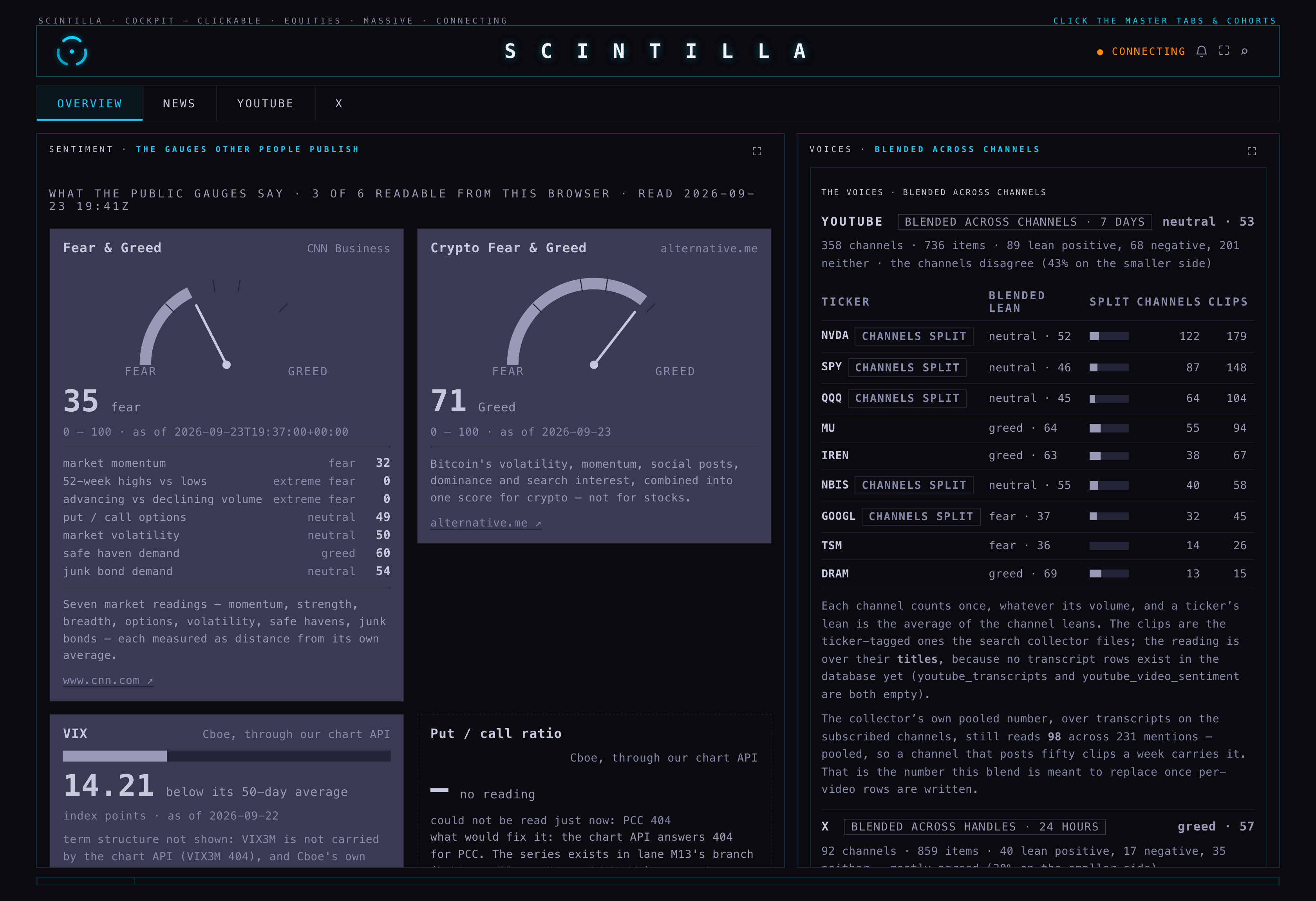Click the BLENDED LEAN column header

coord(1016,302)
